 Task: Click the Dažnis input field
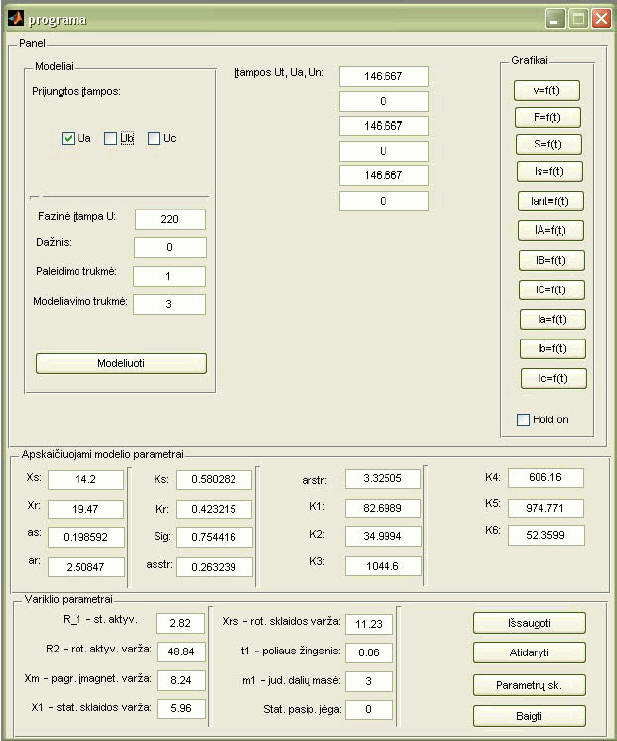coord(170,247)
